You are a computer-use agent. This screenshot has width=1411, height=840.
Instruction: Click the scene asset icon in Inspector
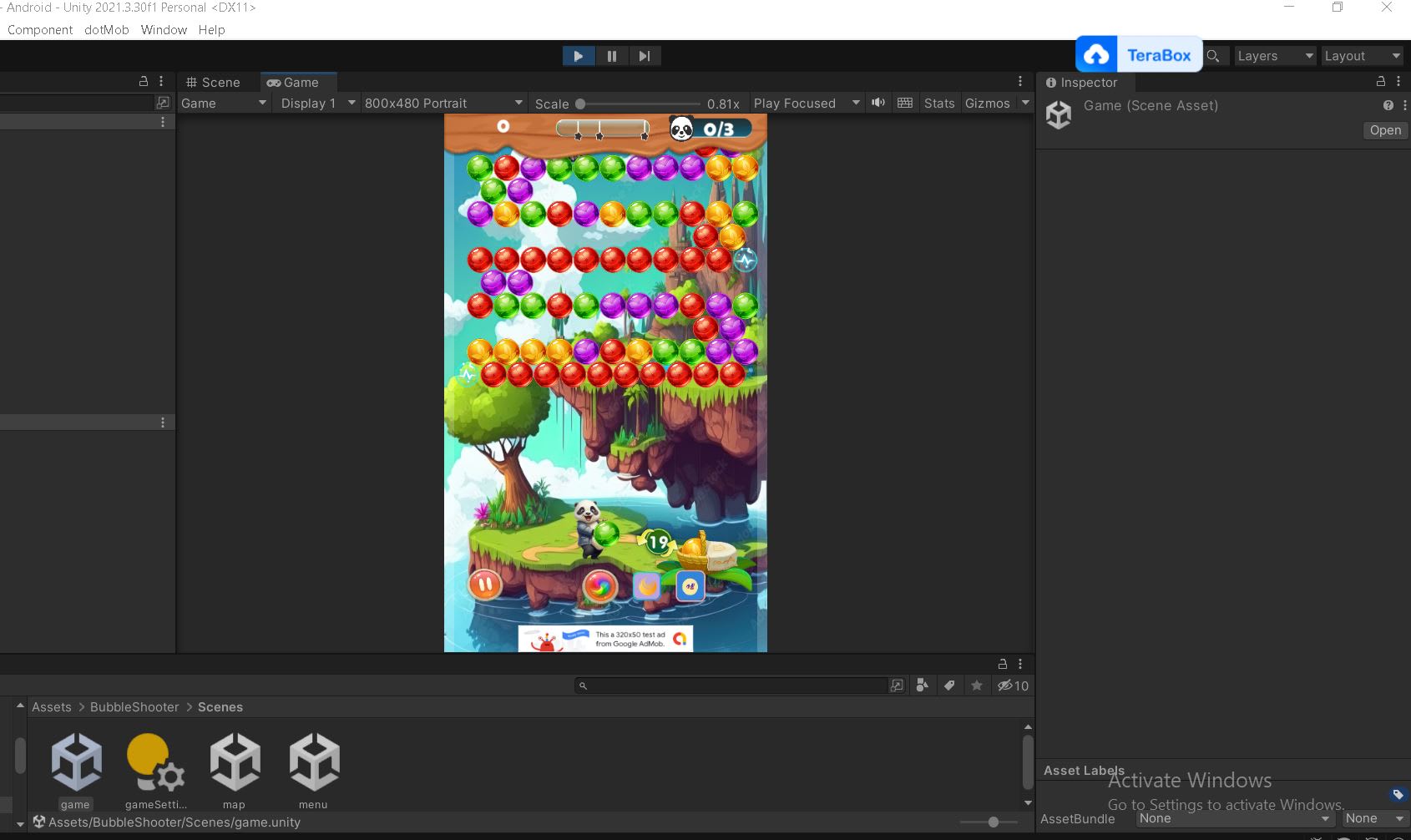1059,114
